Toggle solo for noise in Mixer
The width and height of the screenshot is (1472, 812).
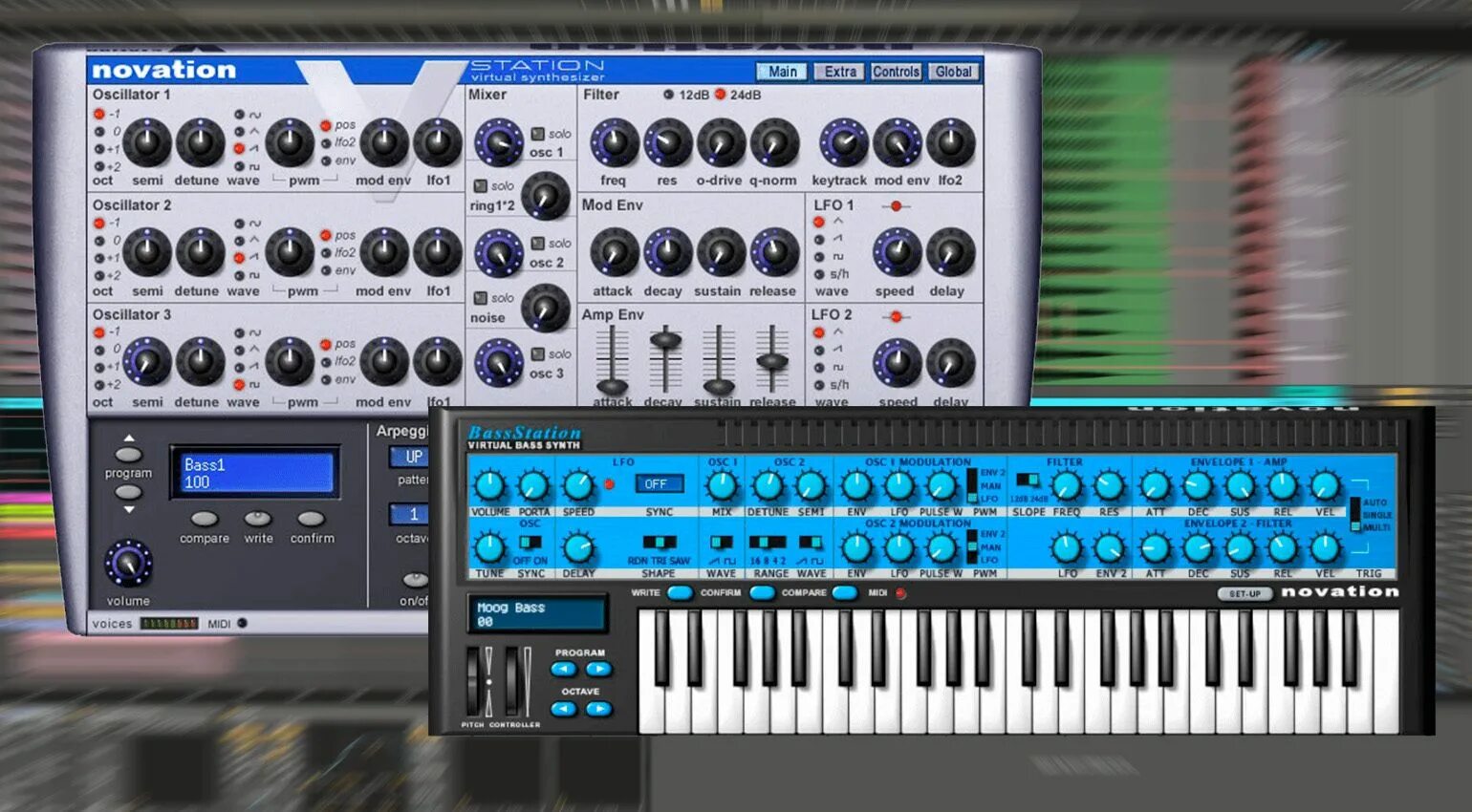point(481,298)
